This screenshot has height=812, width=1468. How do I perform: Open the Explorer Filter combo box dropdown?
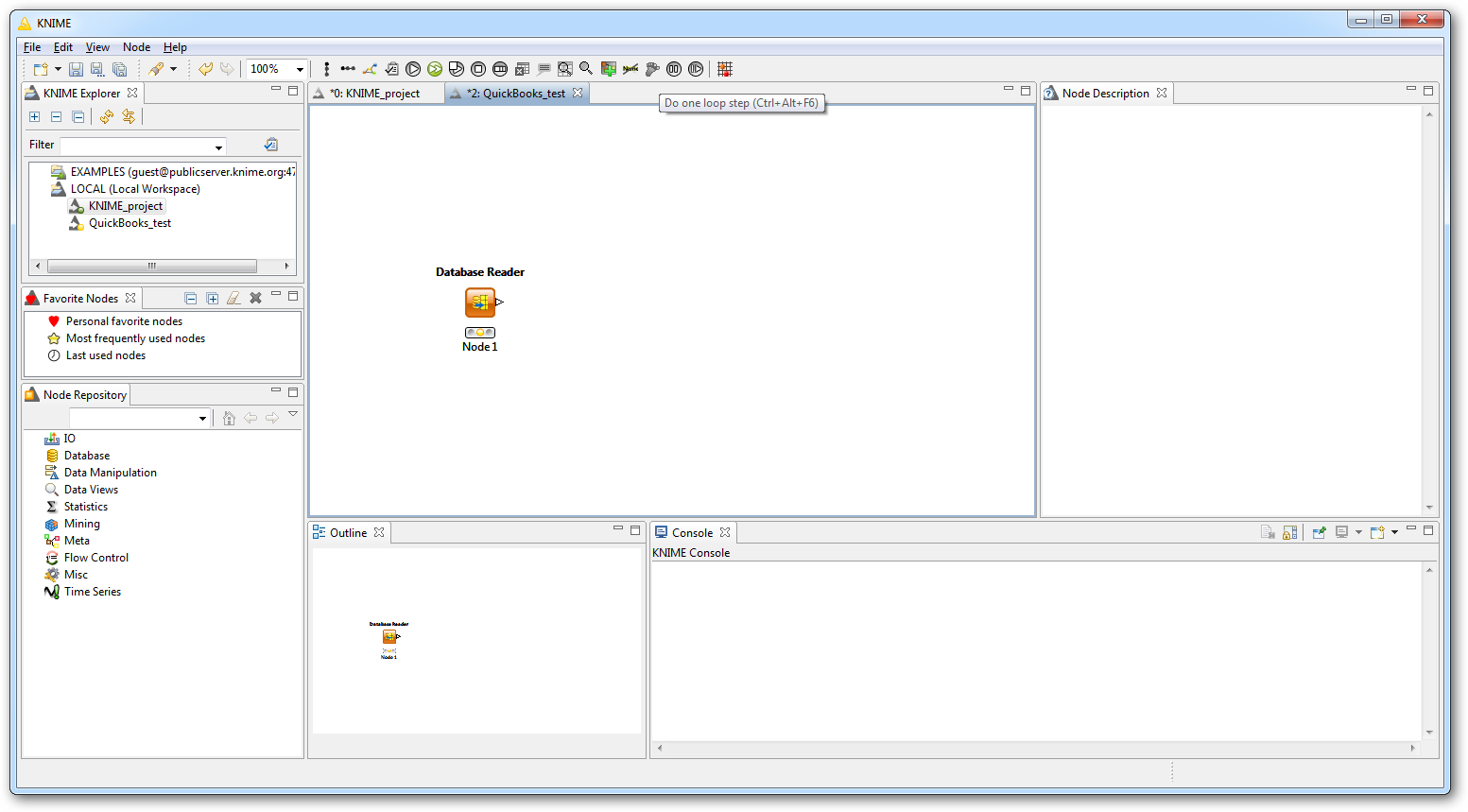(x=219, y=147)
